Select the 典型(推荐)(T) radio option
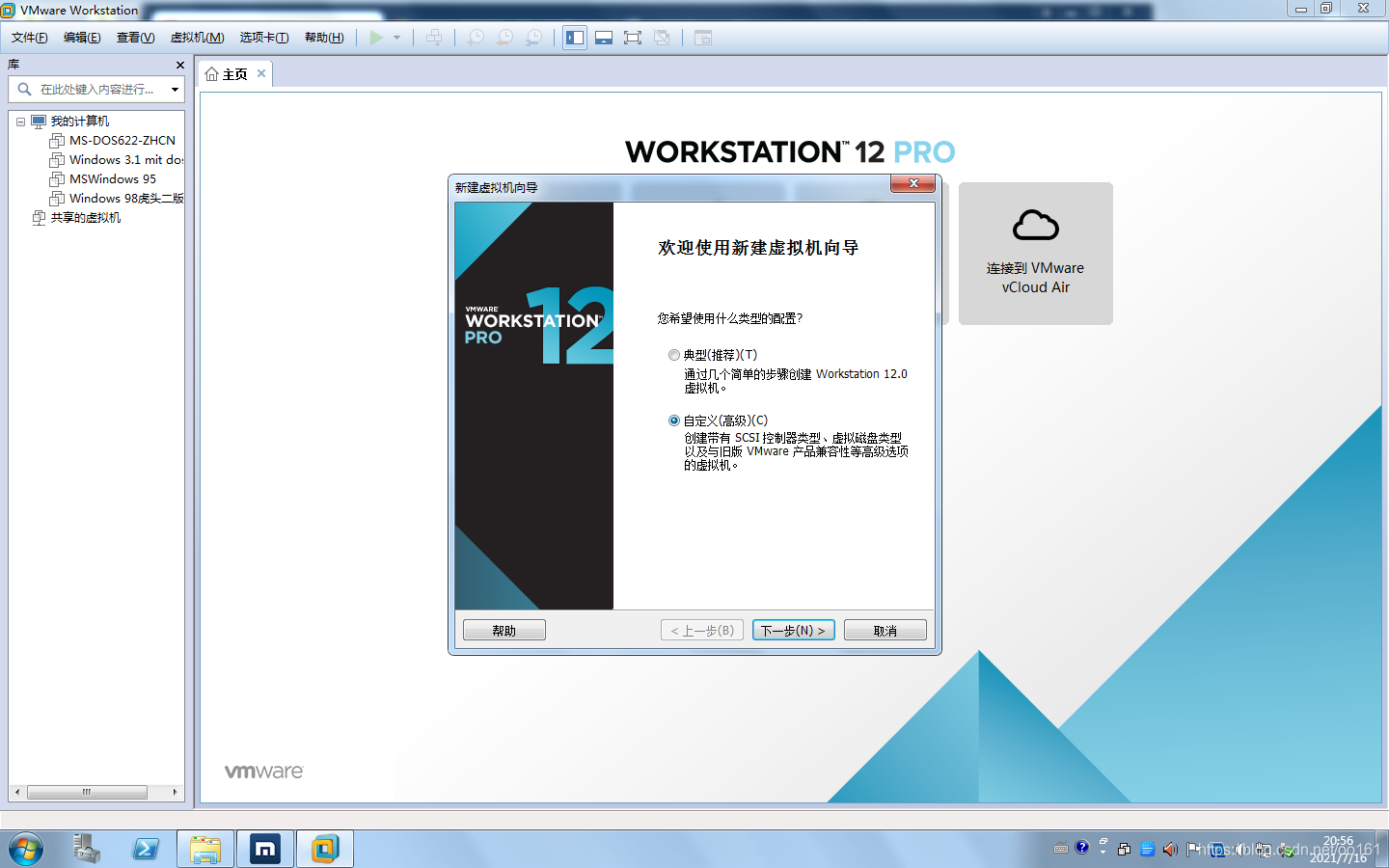Image resolution: width=1389 pixels, height=868 pixels. (x=674, y=355)
